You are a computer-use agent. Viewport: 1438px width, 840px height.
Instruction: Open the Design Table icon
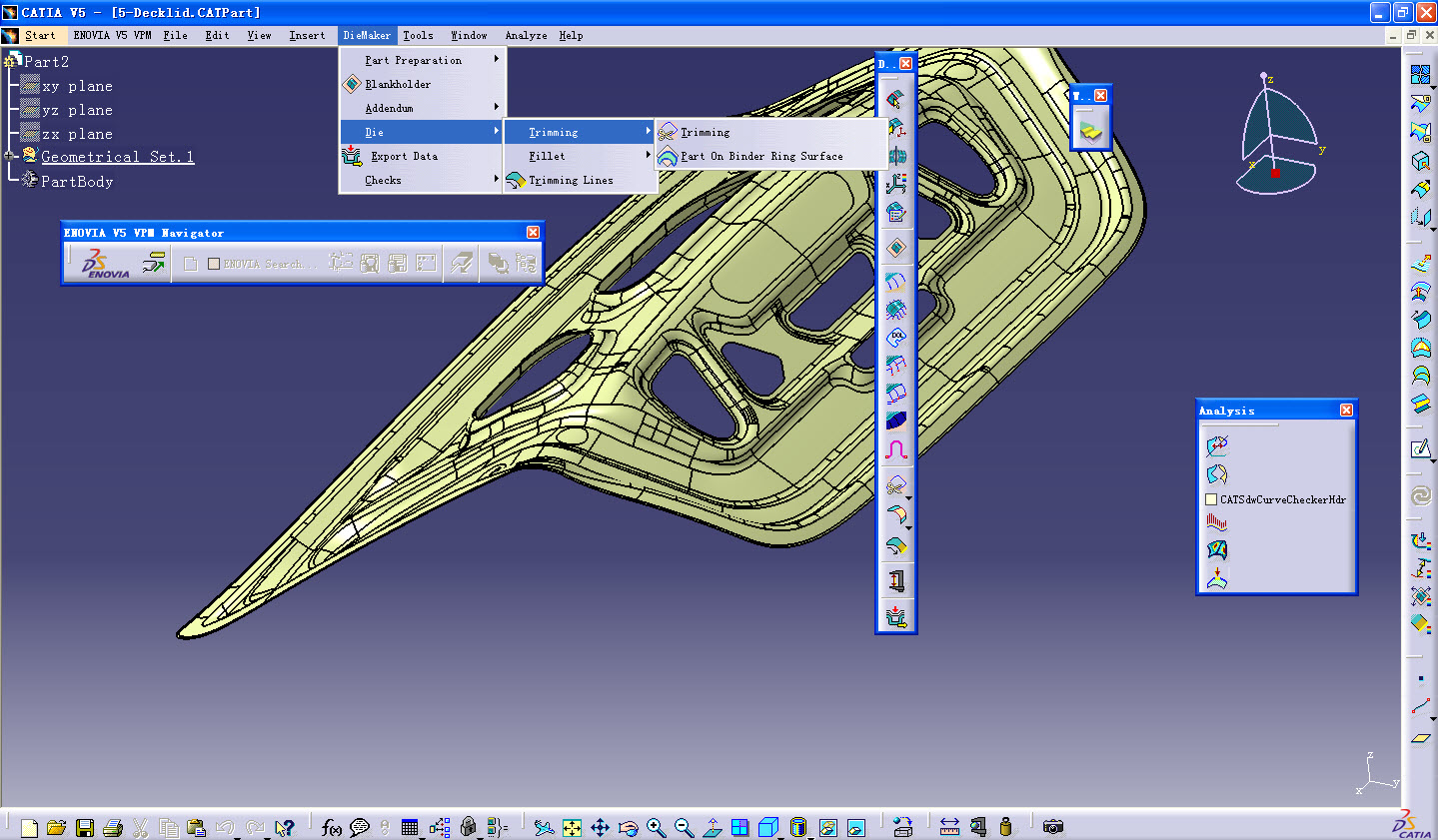(410, 827)
